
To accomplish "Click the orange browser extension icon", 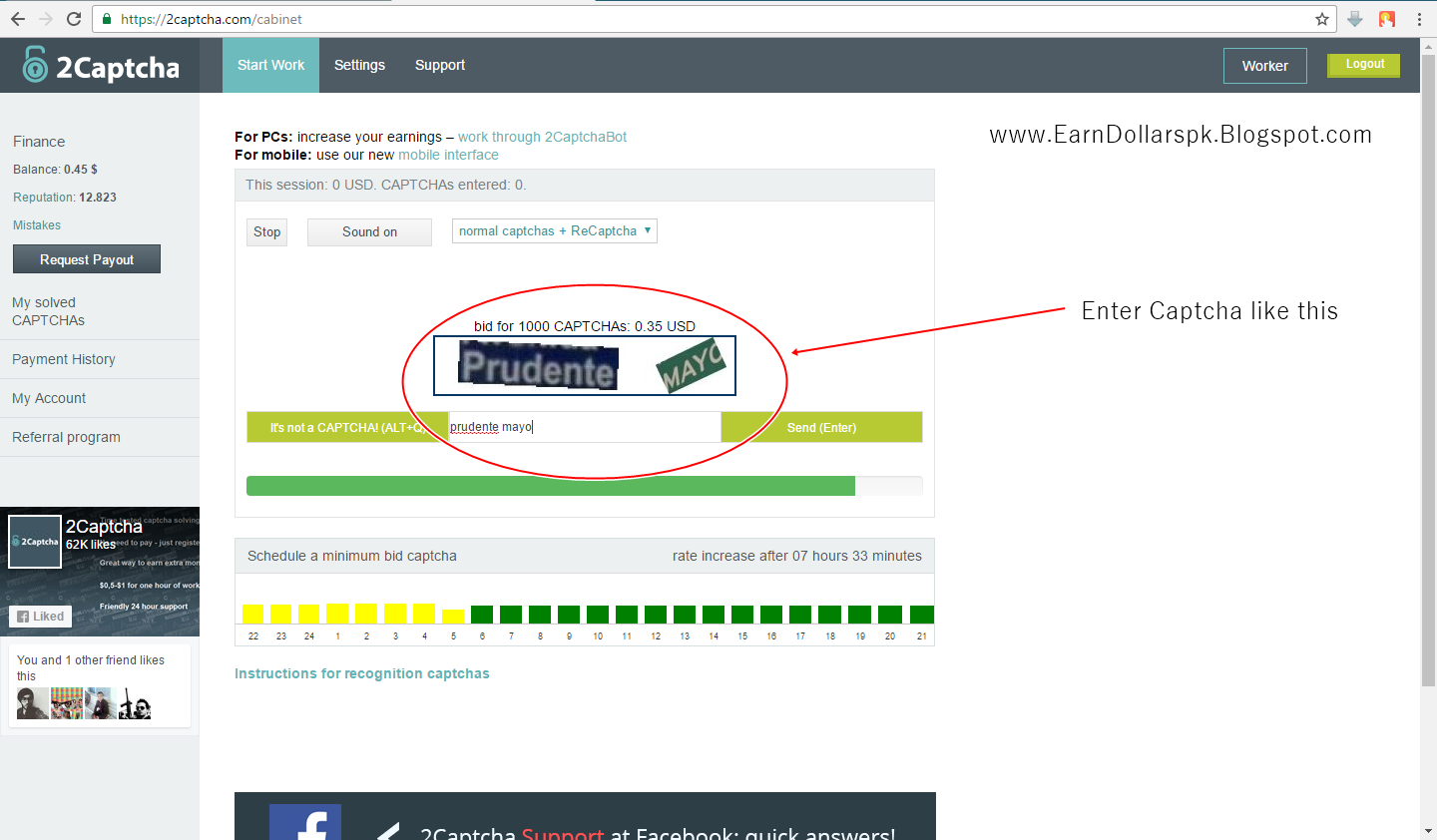I will pos(1387,18).
